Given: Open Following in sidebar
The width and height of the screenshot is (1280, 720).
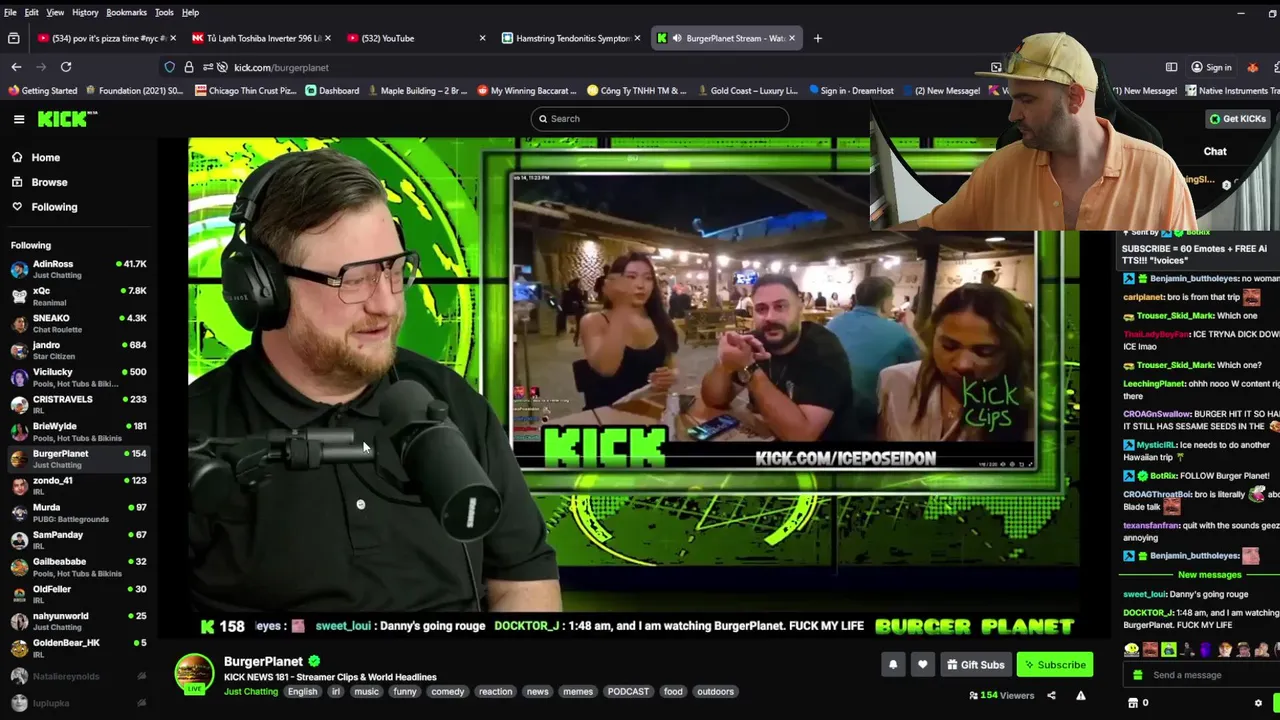Looking at the screenshot, I should [x=54, y=207].
